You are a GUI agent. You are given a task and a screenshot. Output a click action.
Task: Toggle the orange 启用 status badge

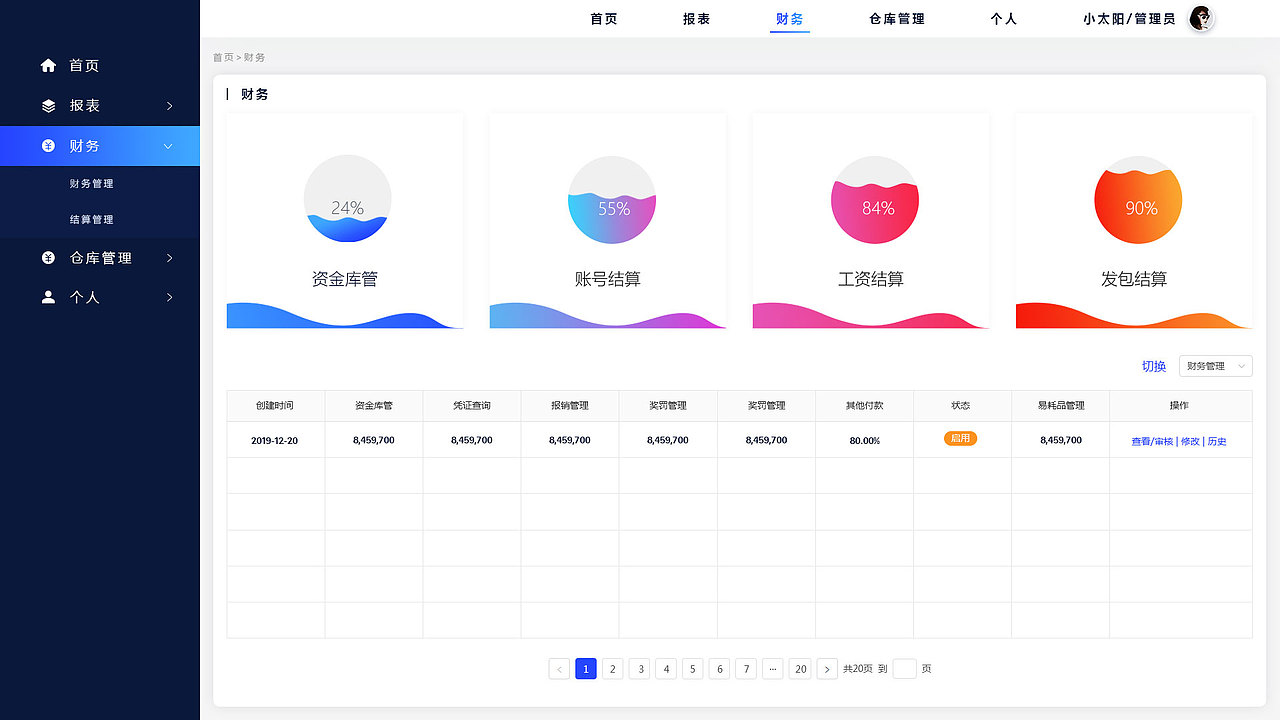961,438
